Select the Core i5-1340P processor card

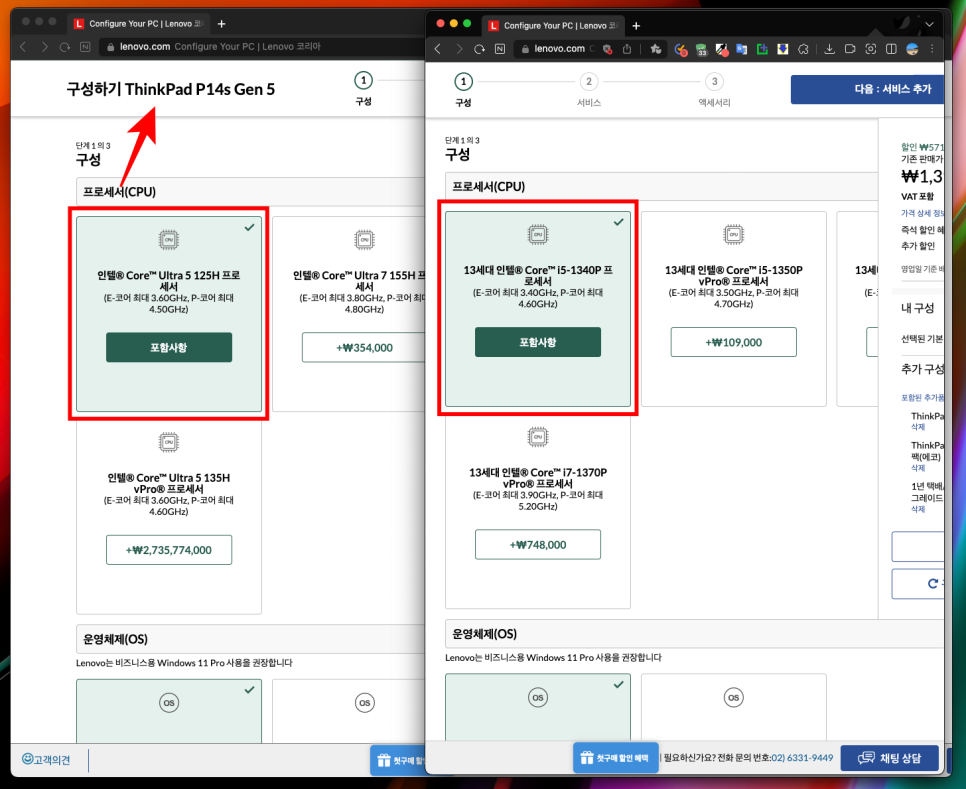tap(538, 309)
